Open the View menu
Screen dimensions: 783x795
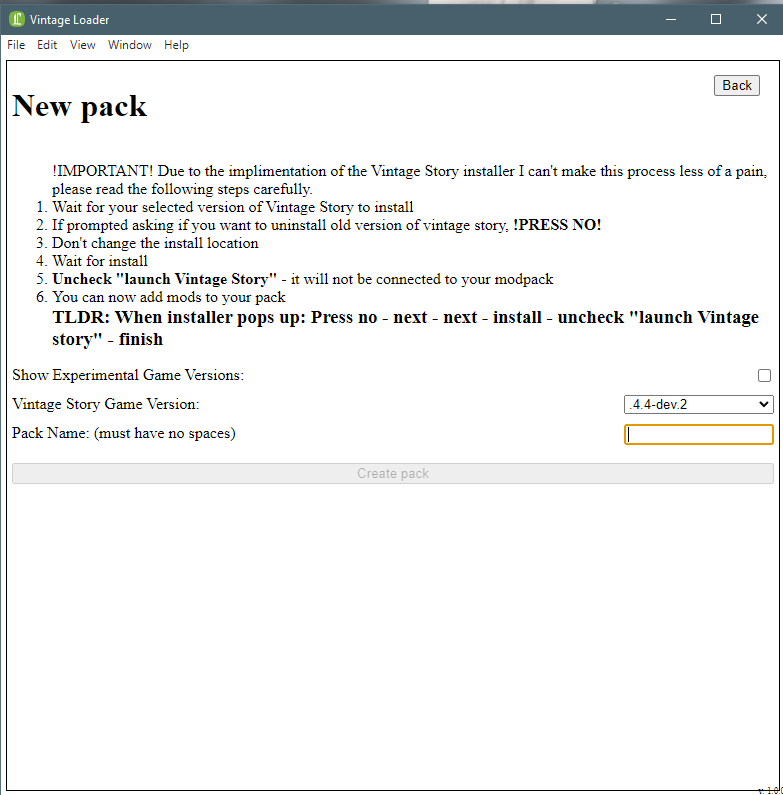click(83, 45)
